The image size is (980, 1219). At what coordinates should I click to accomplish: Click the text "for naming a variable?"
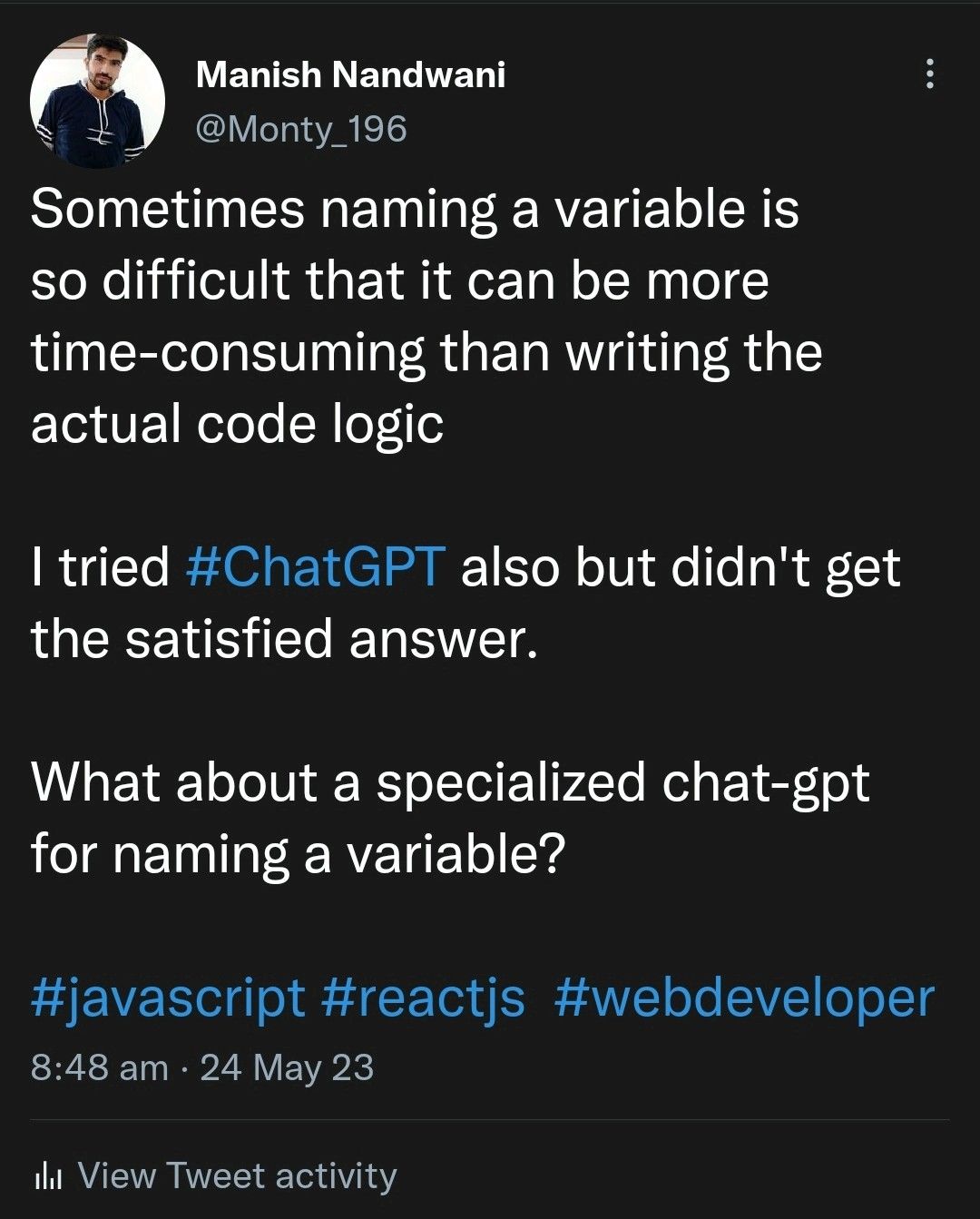(298, 854)
